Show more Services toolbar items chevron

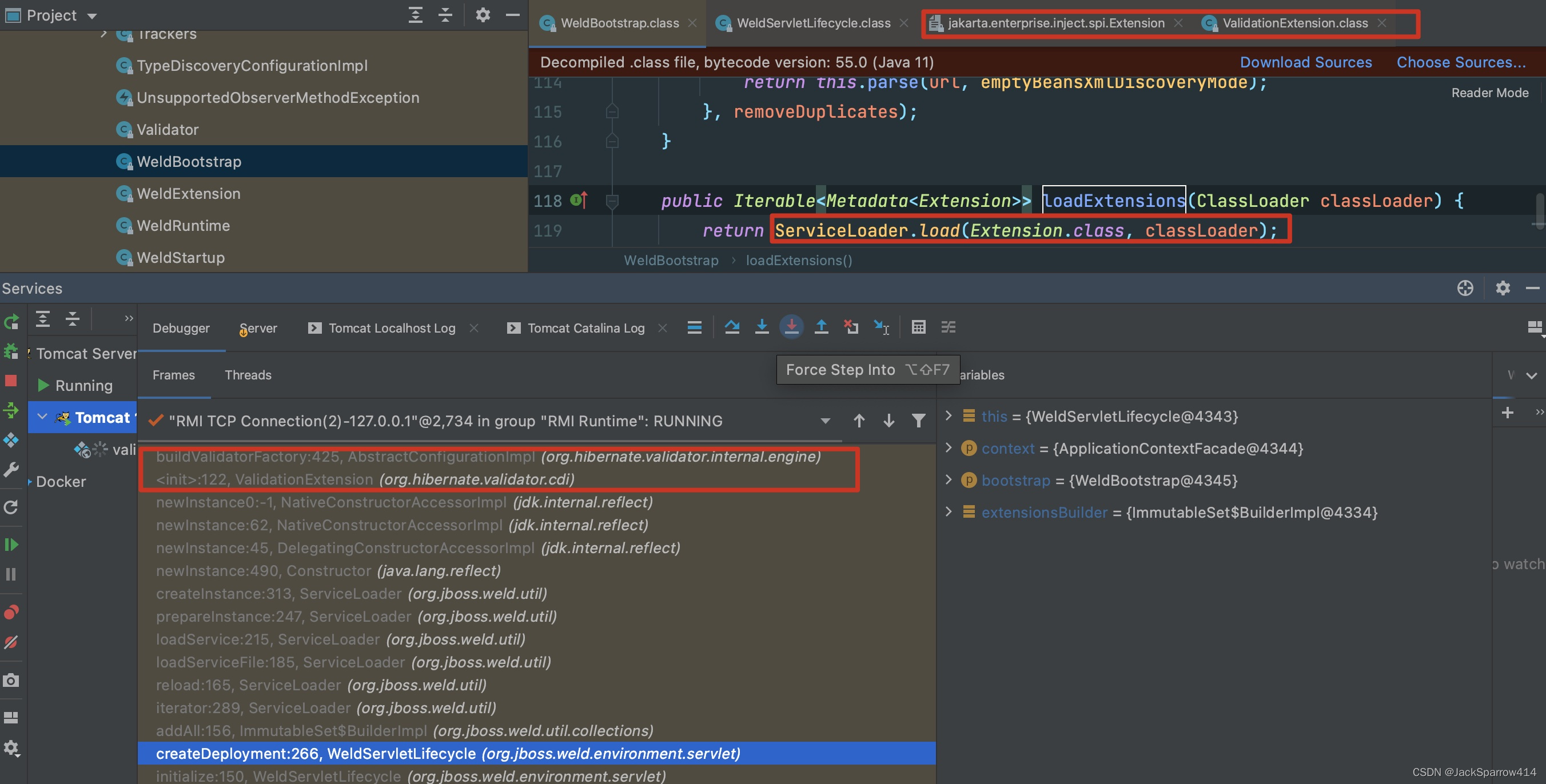pos(129,318)
